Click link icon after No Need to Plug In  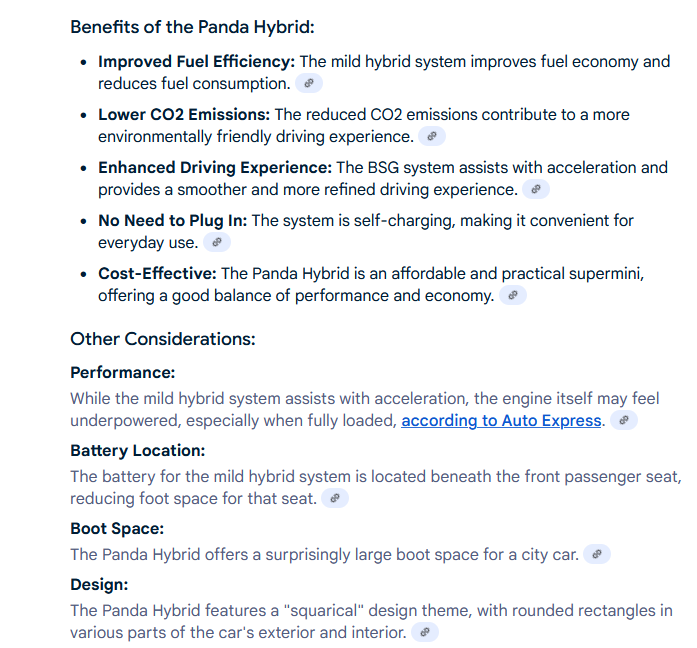pyautogui.click(x=216, y=242)
